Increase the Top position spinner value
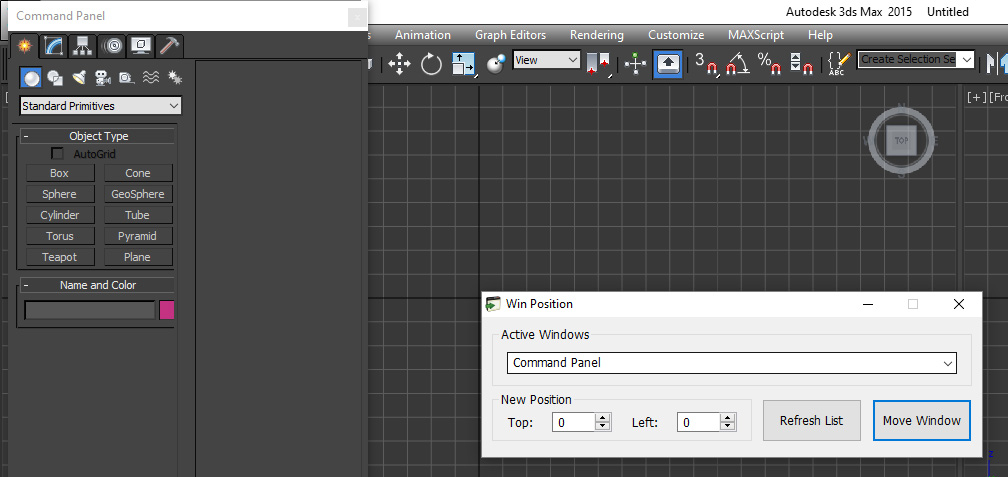Viewport: 1008px width, 477px height. [x=603, y=418]
